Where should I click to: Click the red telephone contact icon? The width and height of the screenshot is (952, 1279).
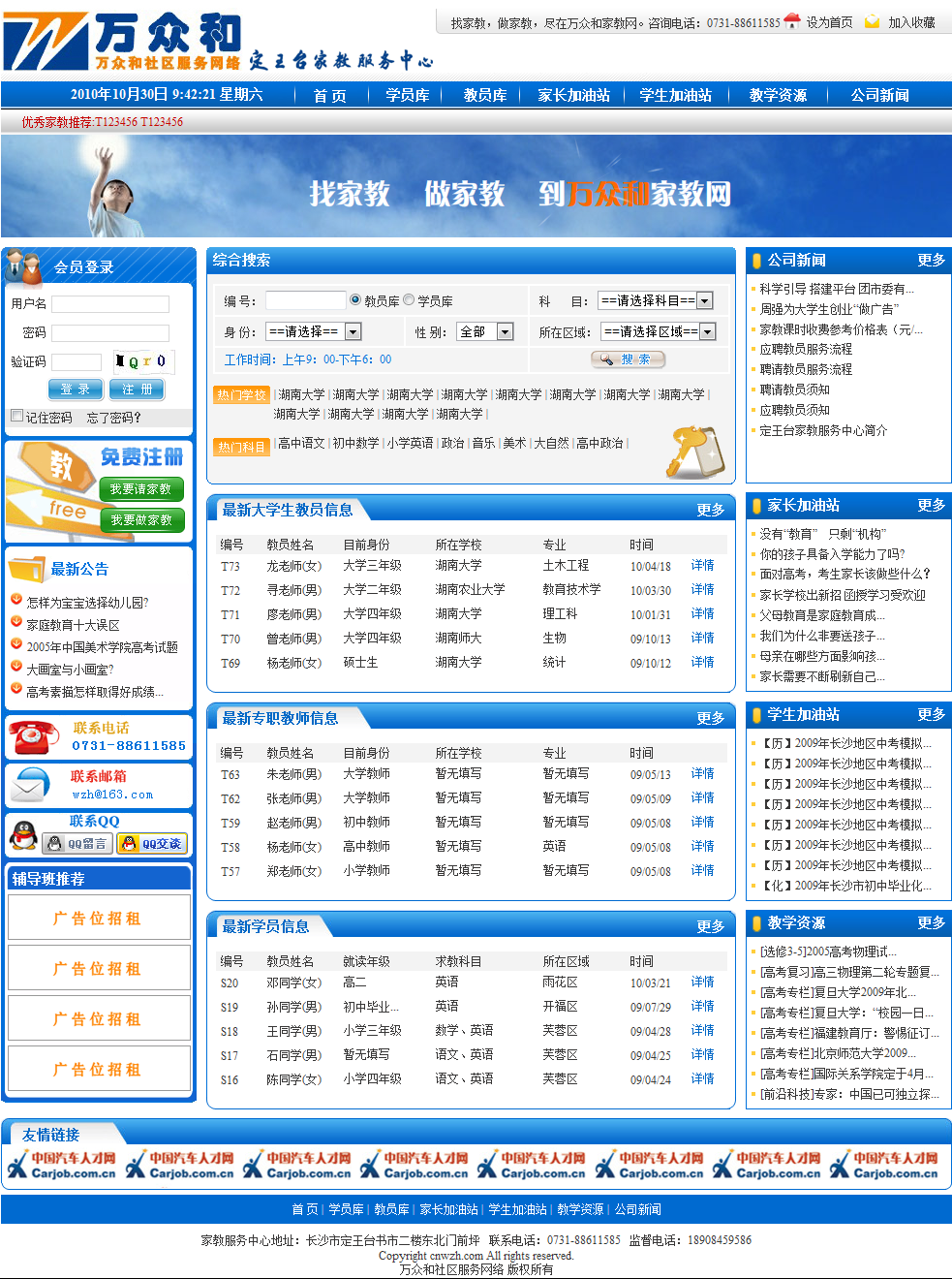click(34, 737)
